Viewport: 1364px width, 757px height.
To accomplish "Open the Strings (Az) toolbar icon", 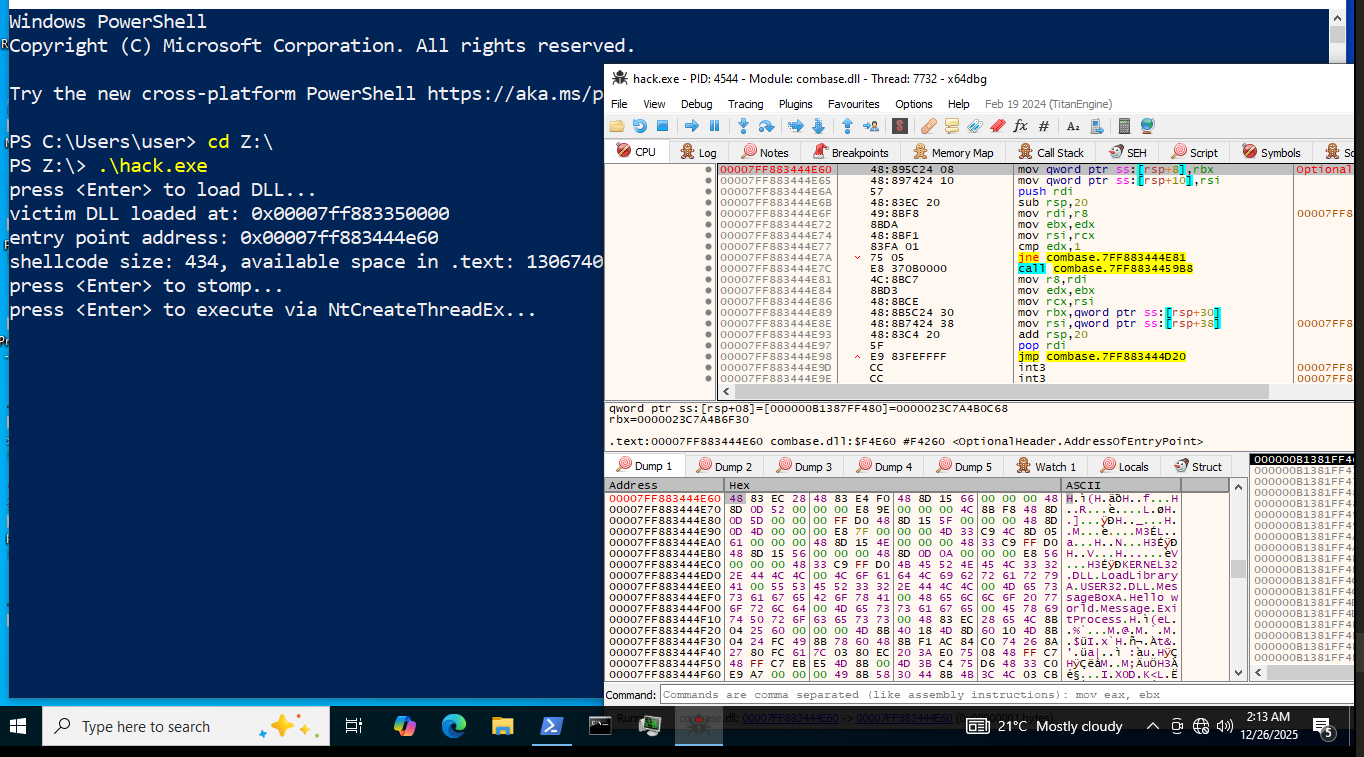I will (x=1073, y=126).
